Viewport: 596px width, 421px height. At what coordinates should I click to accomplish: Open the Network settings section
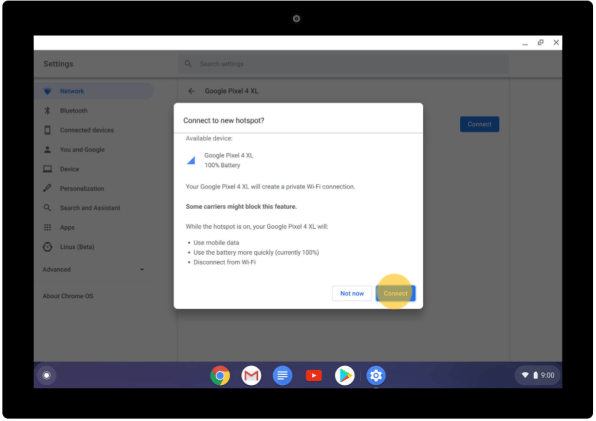click(94, 91)
